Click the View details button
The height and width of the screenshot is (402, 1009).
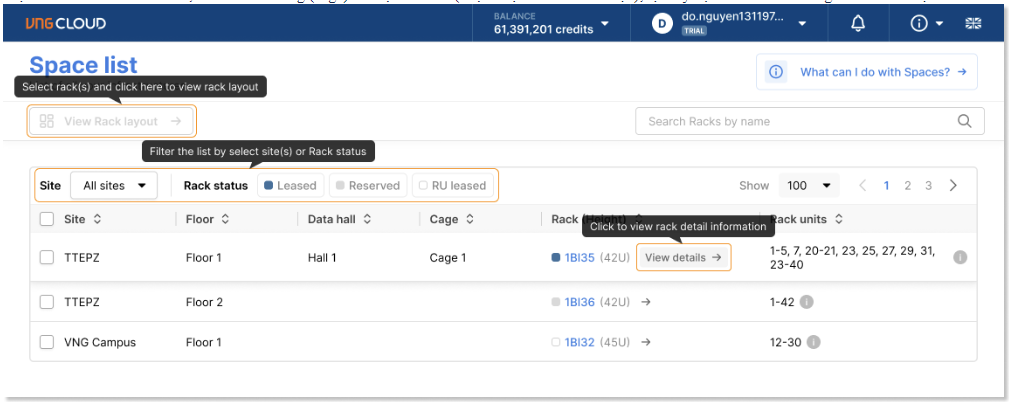pyautogui.click(x=683, y=258)
